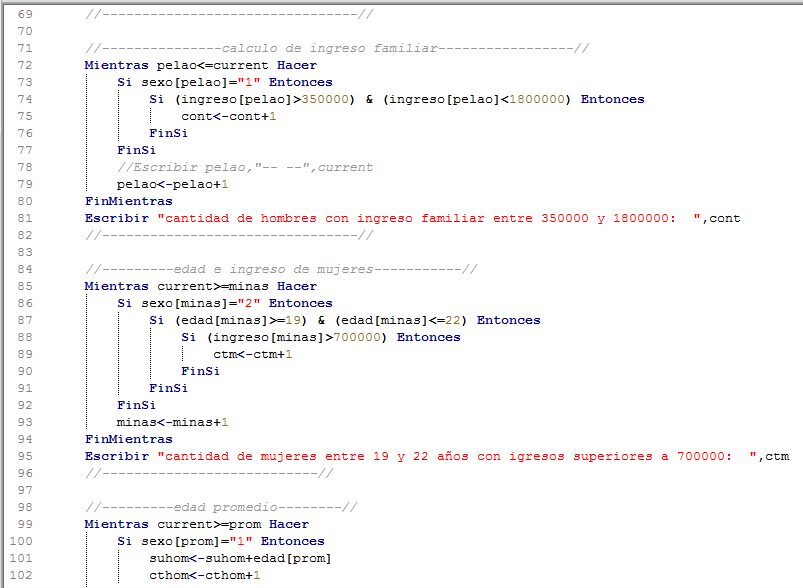The height and width of the screenshot is (588, 803).
Task: Click the FinSi on line 76
Action: (168, 133)
